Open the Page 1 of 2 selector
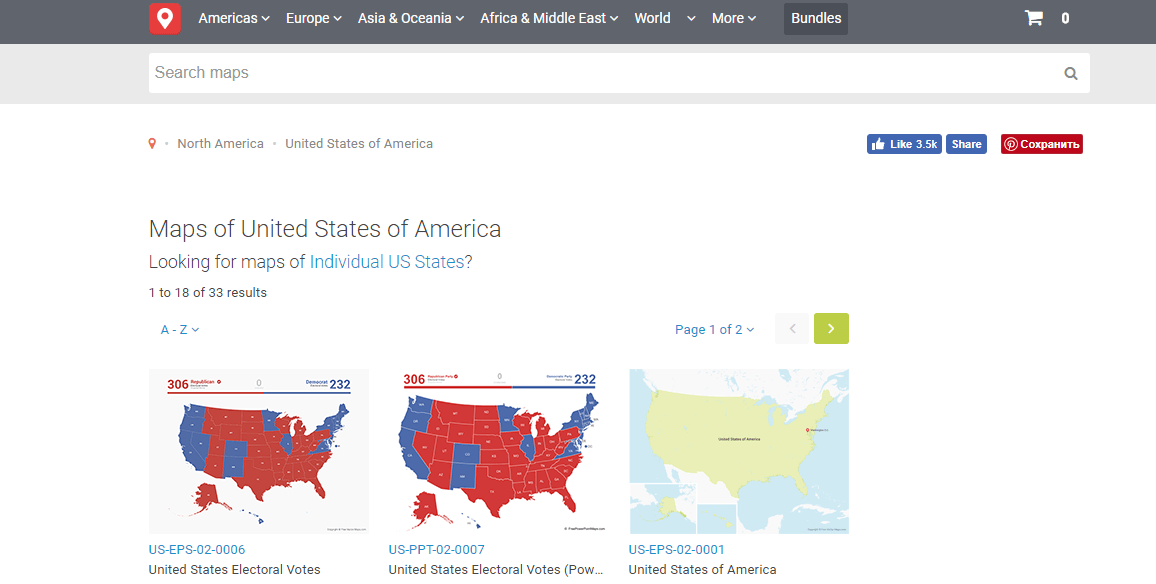The height and width of the screenshot is (584, 1156). click(714, 330)
